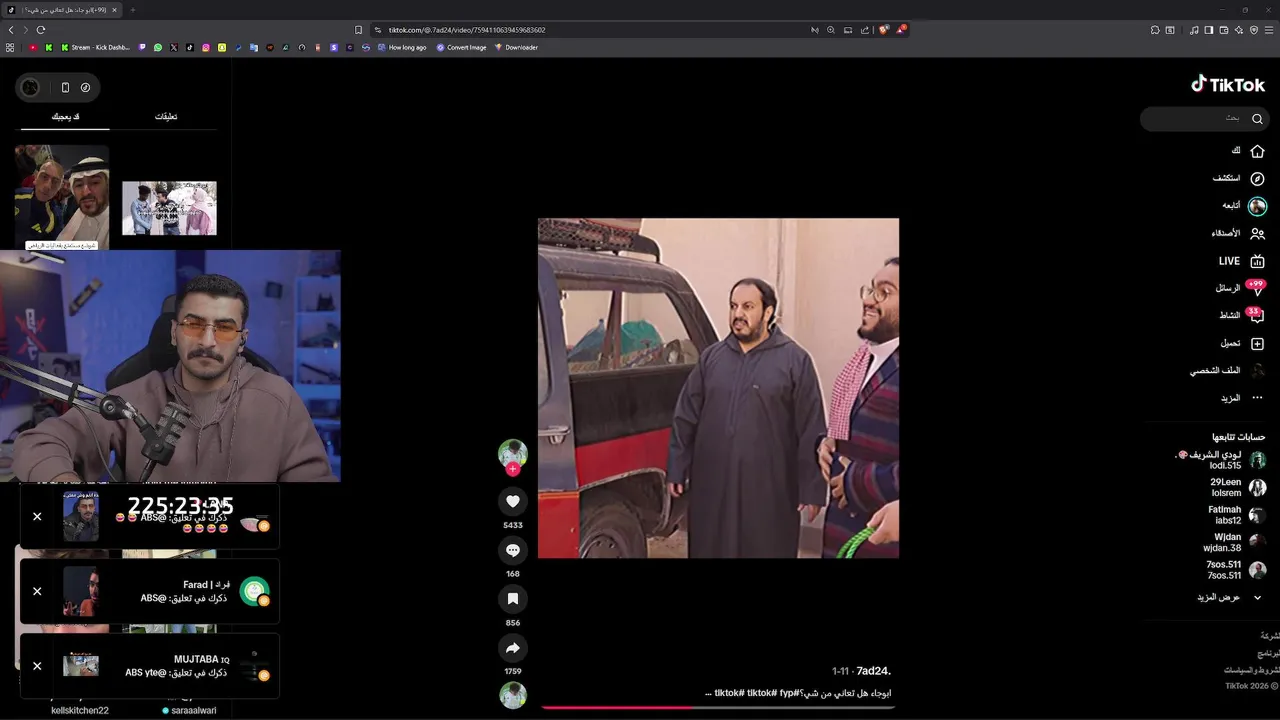1280x720 pixels.
Task: Open the TikTok Home (لك) icon
Action: (x=1257, y=151)
